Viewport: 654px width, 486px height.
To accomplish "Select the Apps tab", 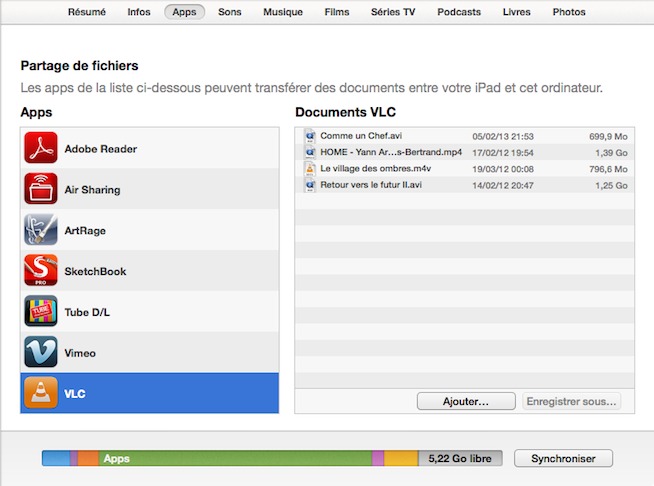I will click(184, 12).
